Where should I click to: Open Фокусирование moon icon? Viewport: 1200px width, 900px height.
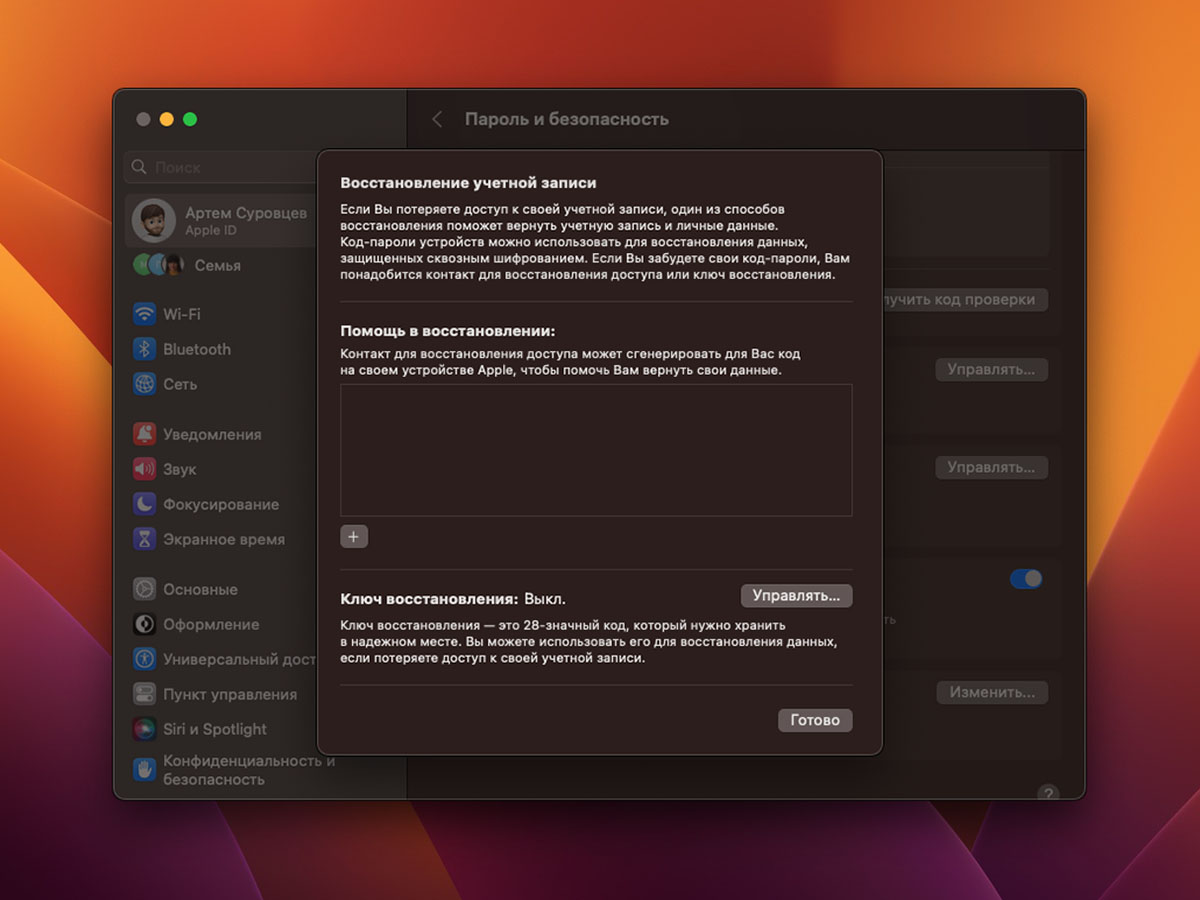pyautogui.click(x=145, y=504)
